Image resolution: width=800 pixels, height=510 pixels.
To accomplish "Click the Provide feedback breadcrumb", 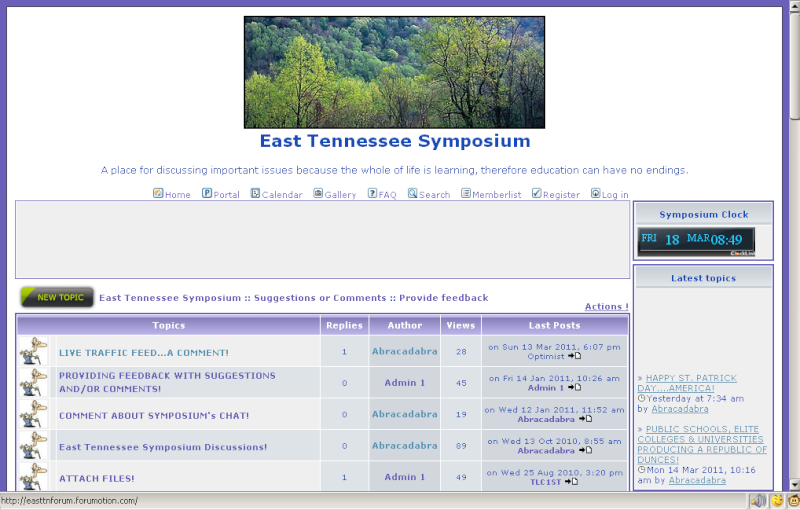I will pyautogui.click(x=443, y=298).
